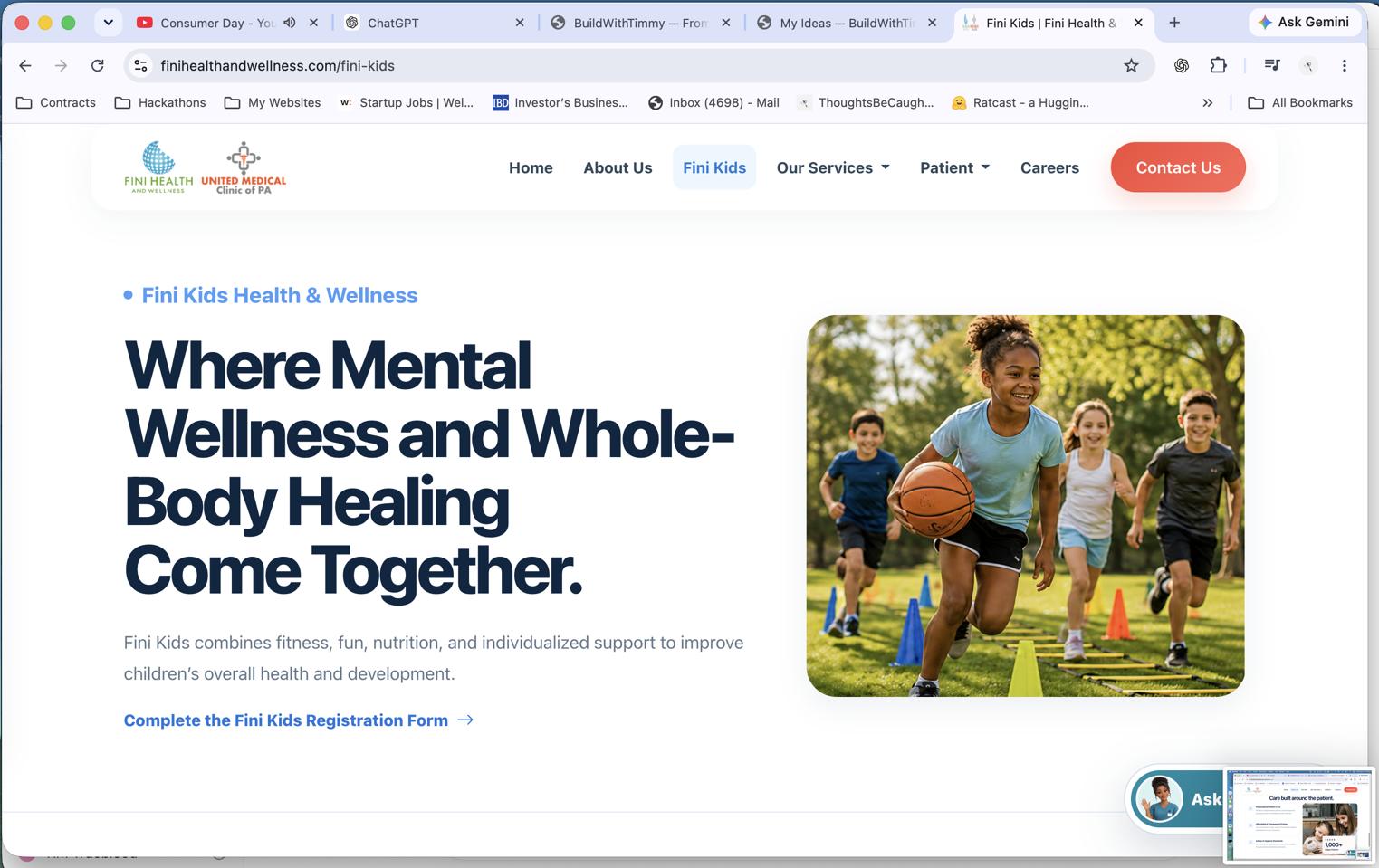Viewport: 1379px width, 868px height.
Task: Click the browser forward arrow
Action: (61, 65)
